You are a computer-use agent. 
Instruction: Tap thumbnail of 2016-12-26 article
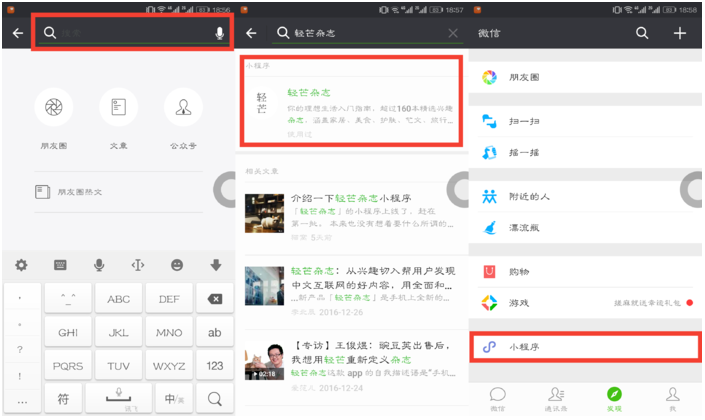coord(264,286)
